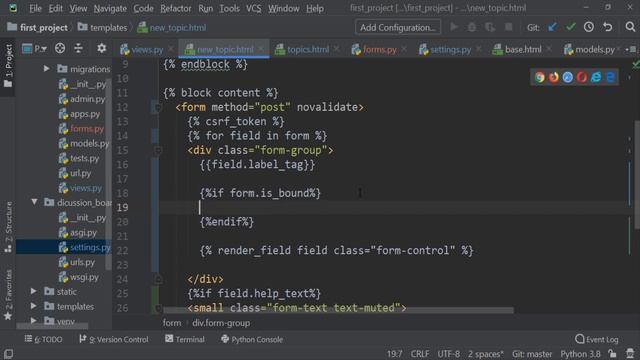The width and height of the screenshot is (640, 360).
Task: Change CRLF line separator in status bar
Action: pyautogui.click(x=420, y=353)
